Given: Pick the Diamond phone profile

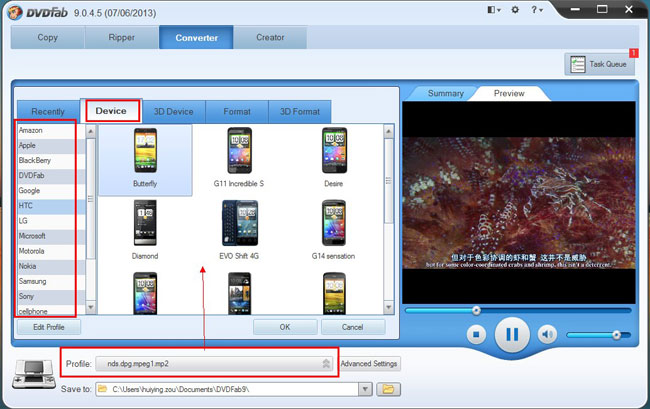Looking at the screenshot, I should tap(145, 230).
